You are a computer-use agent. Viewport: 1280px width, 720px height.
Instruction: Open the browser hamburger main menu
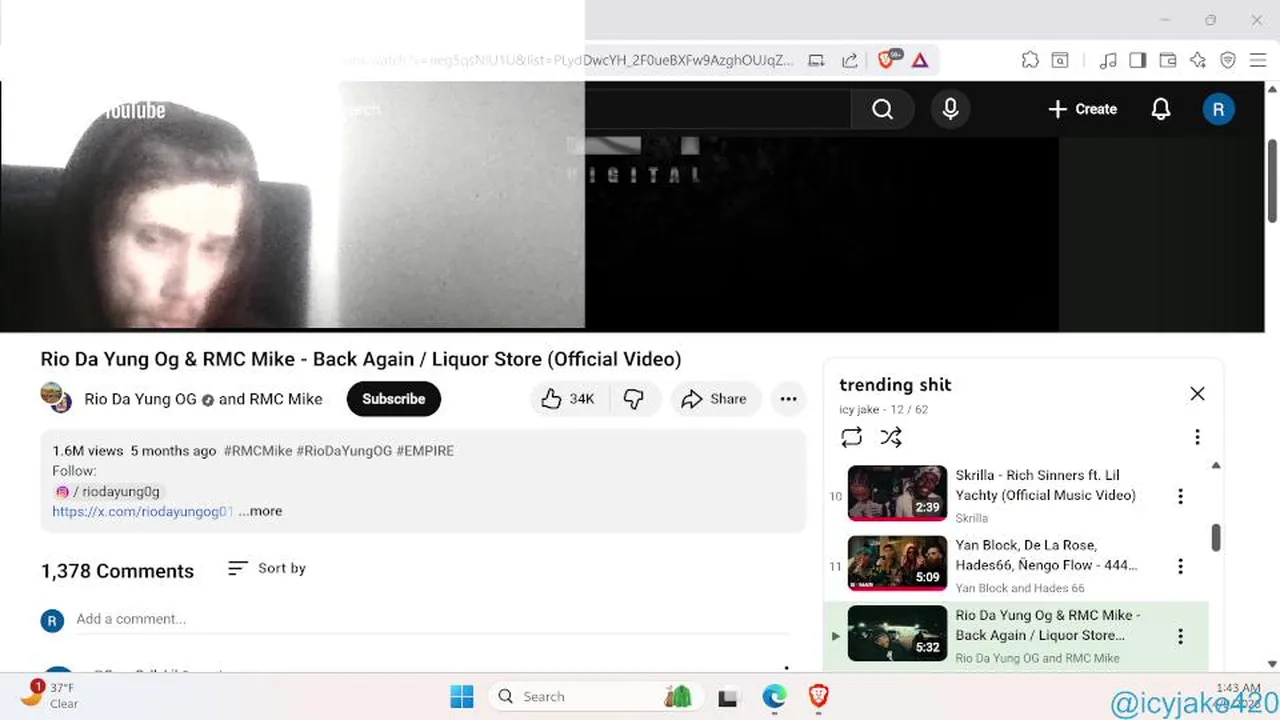pyautogui.click(x=1258, y=60)
